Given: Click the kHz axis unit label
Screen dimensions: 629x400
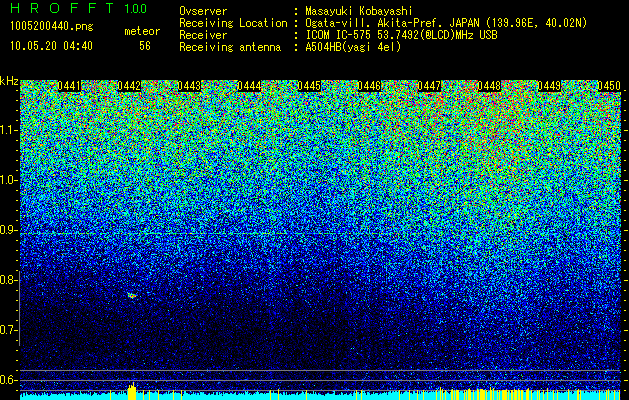Looking at the screenshot, I should coord(9,81).
